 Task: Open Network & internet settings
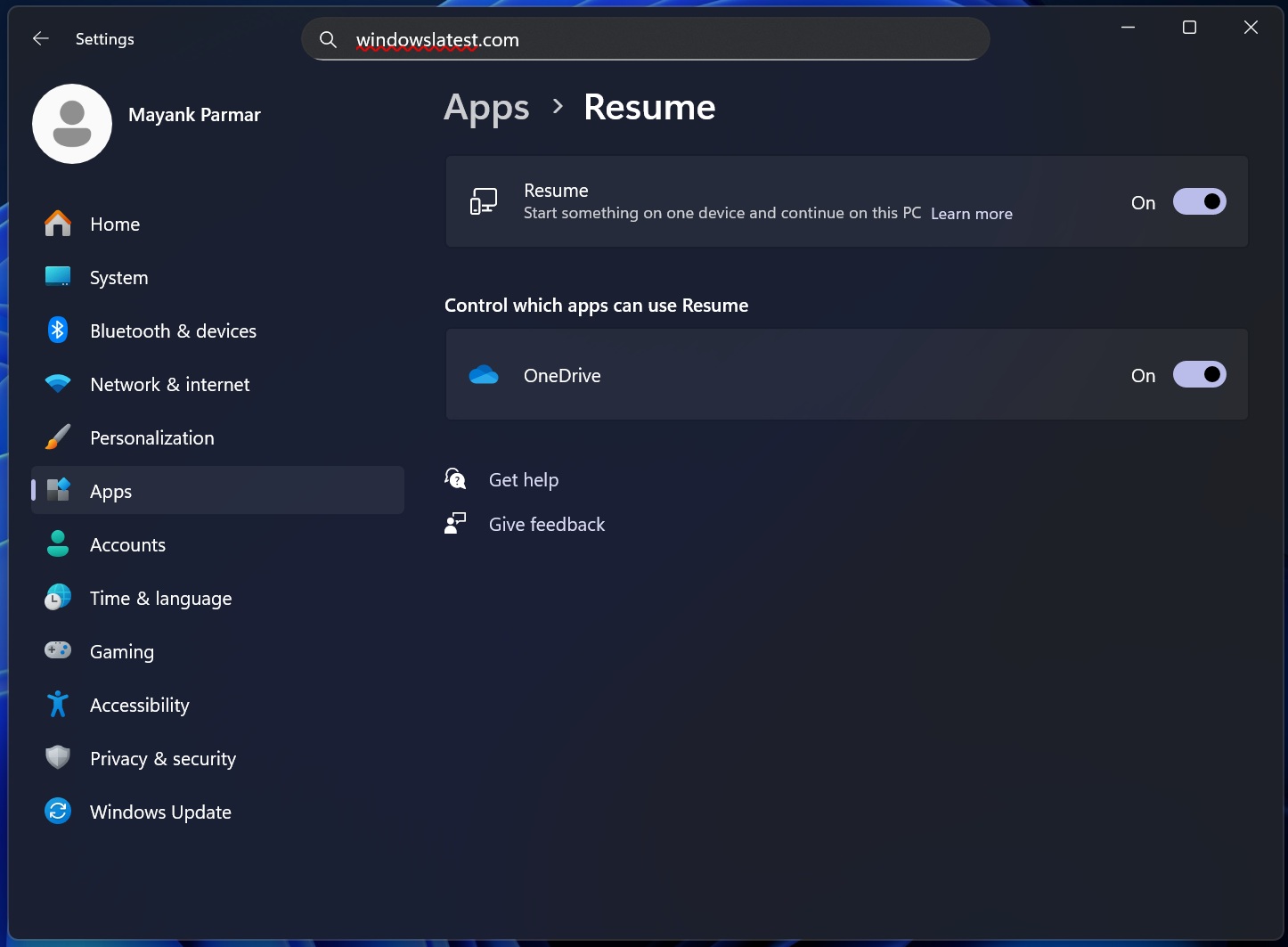[169, 384]
